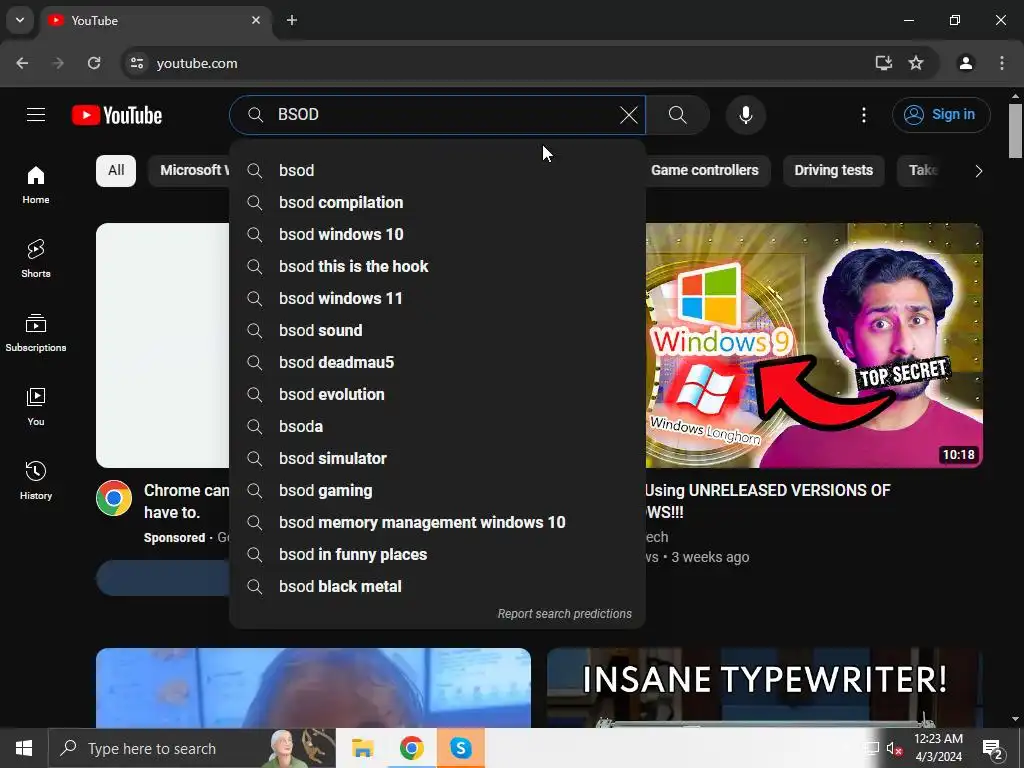Viewport: 1024px width, 768px height.
Task: Bookmark this page with star icon
Action: [916, 63]
